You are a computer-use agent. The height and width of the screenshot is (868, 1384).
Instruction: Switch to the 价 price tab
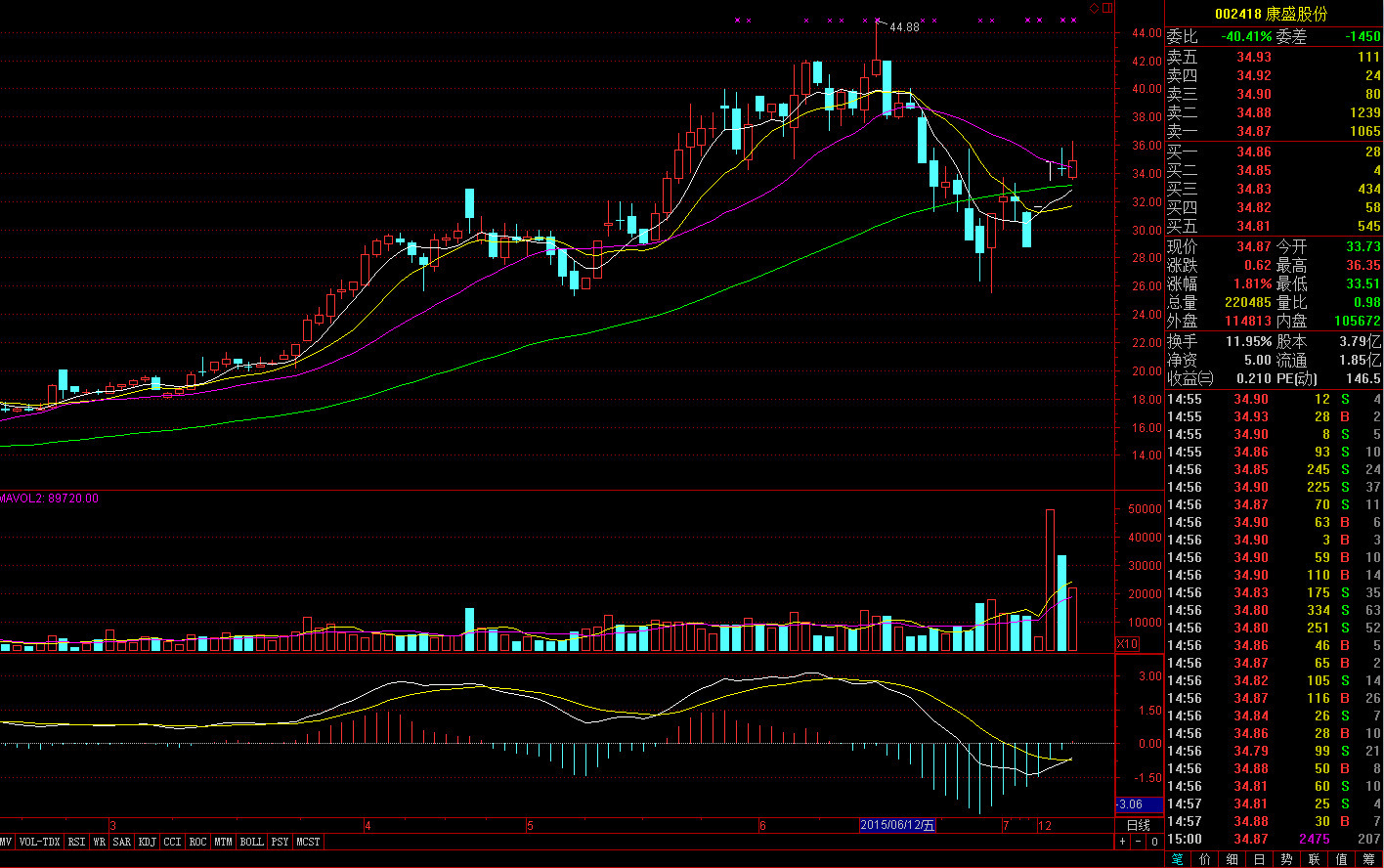[x=1205, y=859]
